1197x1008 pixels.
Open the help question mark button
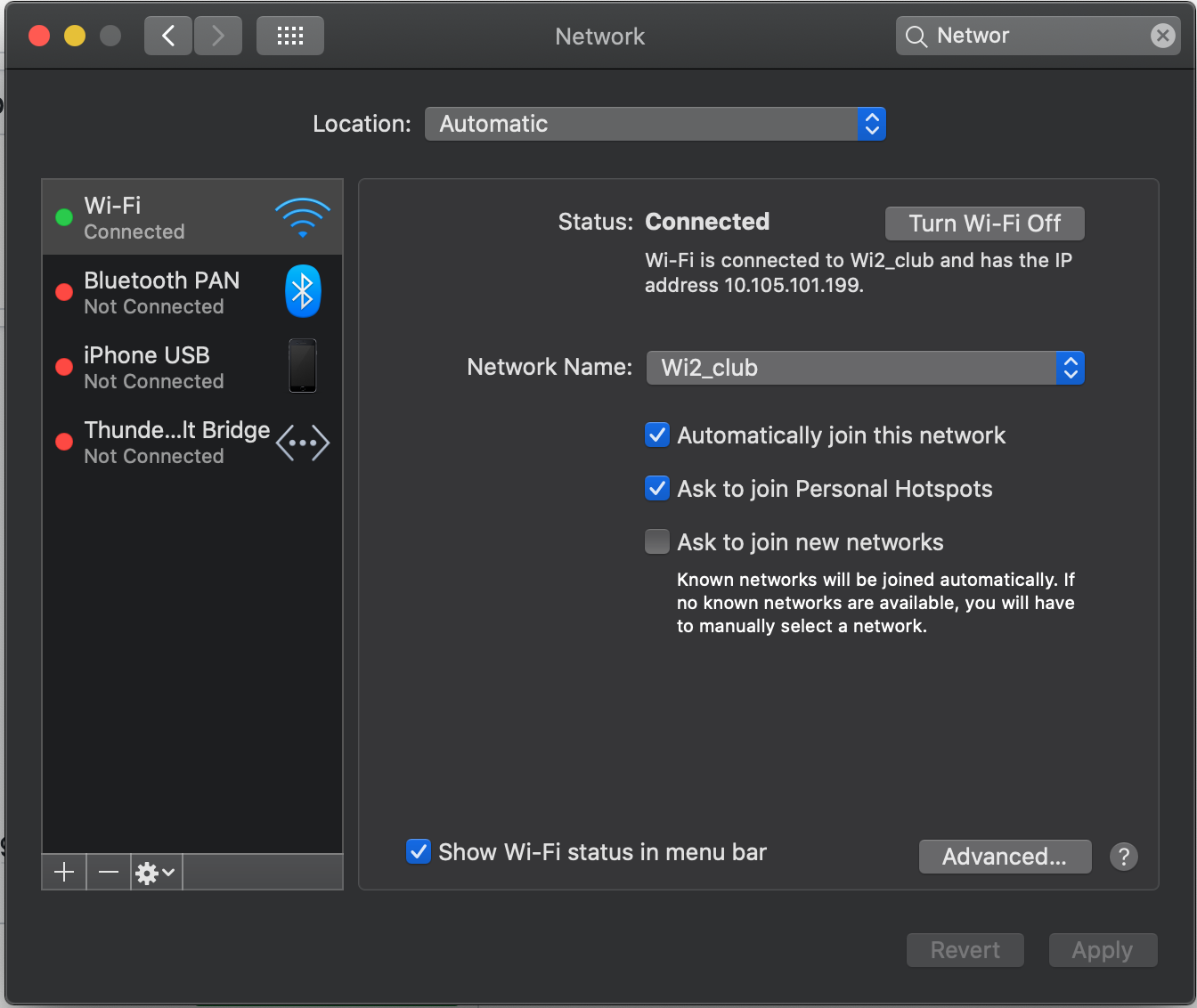[x=1124, y=857]
